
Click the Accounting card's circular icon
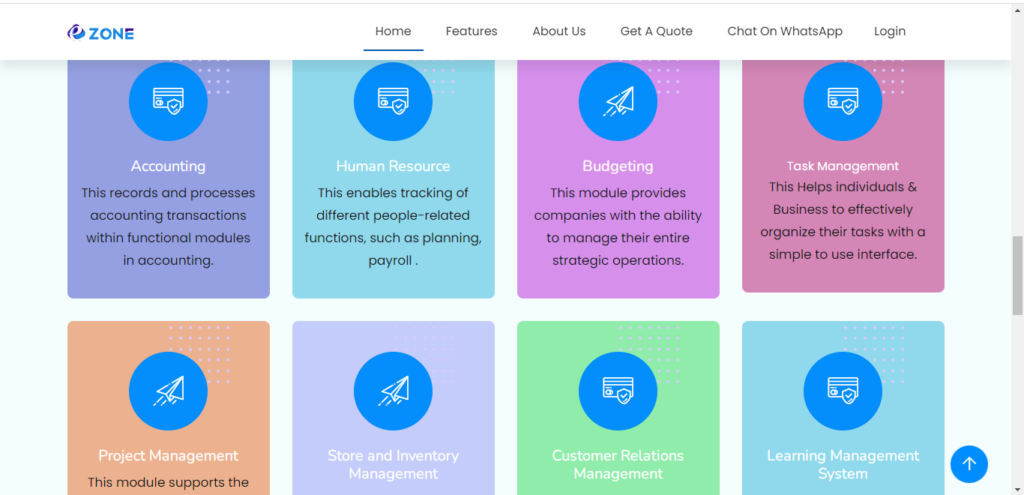[168, 102]
